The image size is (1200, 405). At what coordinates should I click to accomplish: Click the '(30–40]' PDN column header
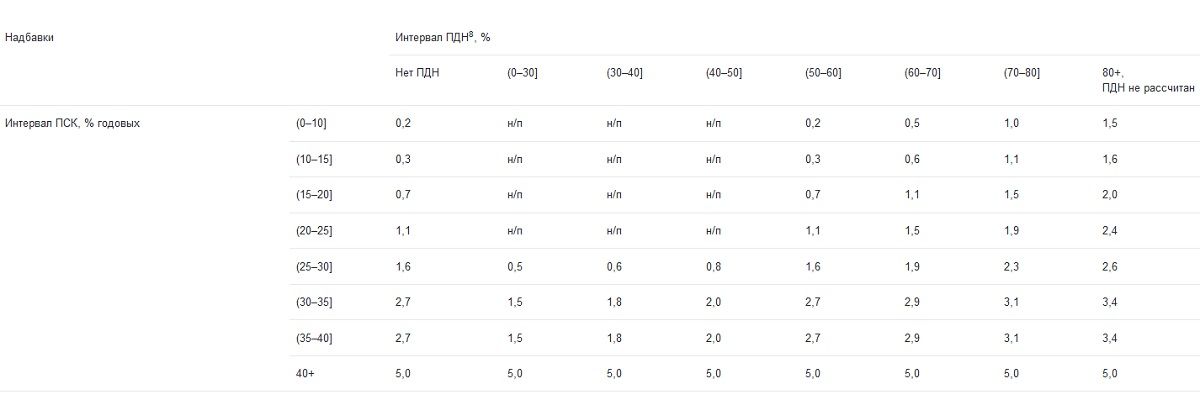[623, 73]
